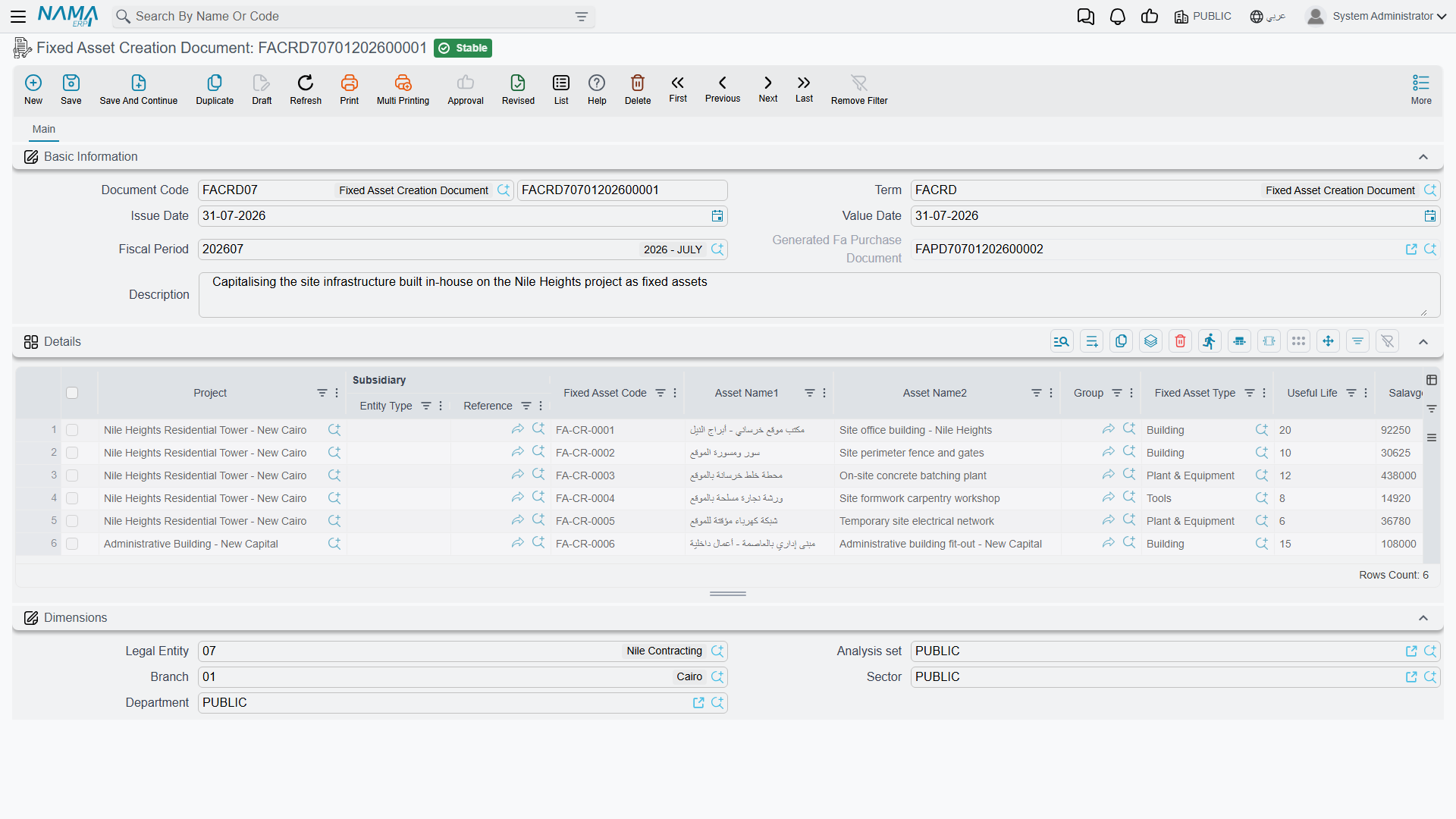Open Department external link icon

point(698,703)
